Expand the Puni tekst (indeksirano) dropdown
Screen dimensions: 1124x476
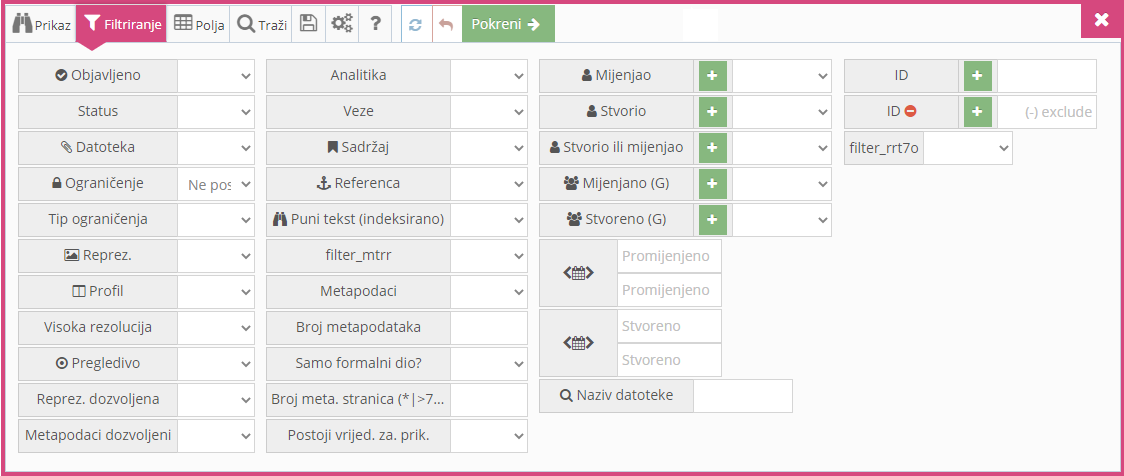489,219
